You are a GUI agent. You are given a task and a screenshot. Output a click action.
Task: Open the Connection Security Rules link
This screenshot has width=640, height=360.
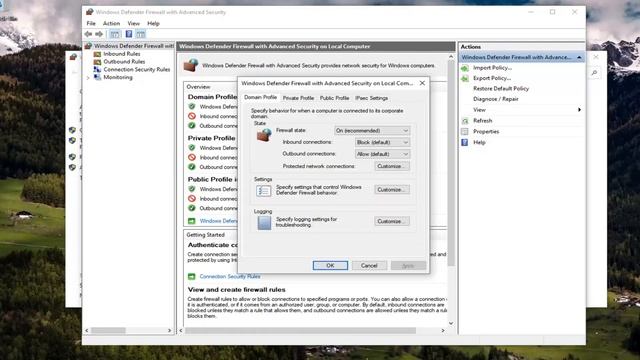click(230, 277)
